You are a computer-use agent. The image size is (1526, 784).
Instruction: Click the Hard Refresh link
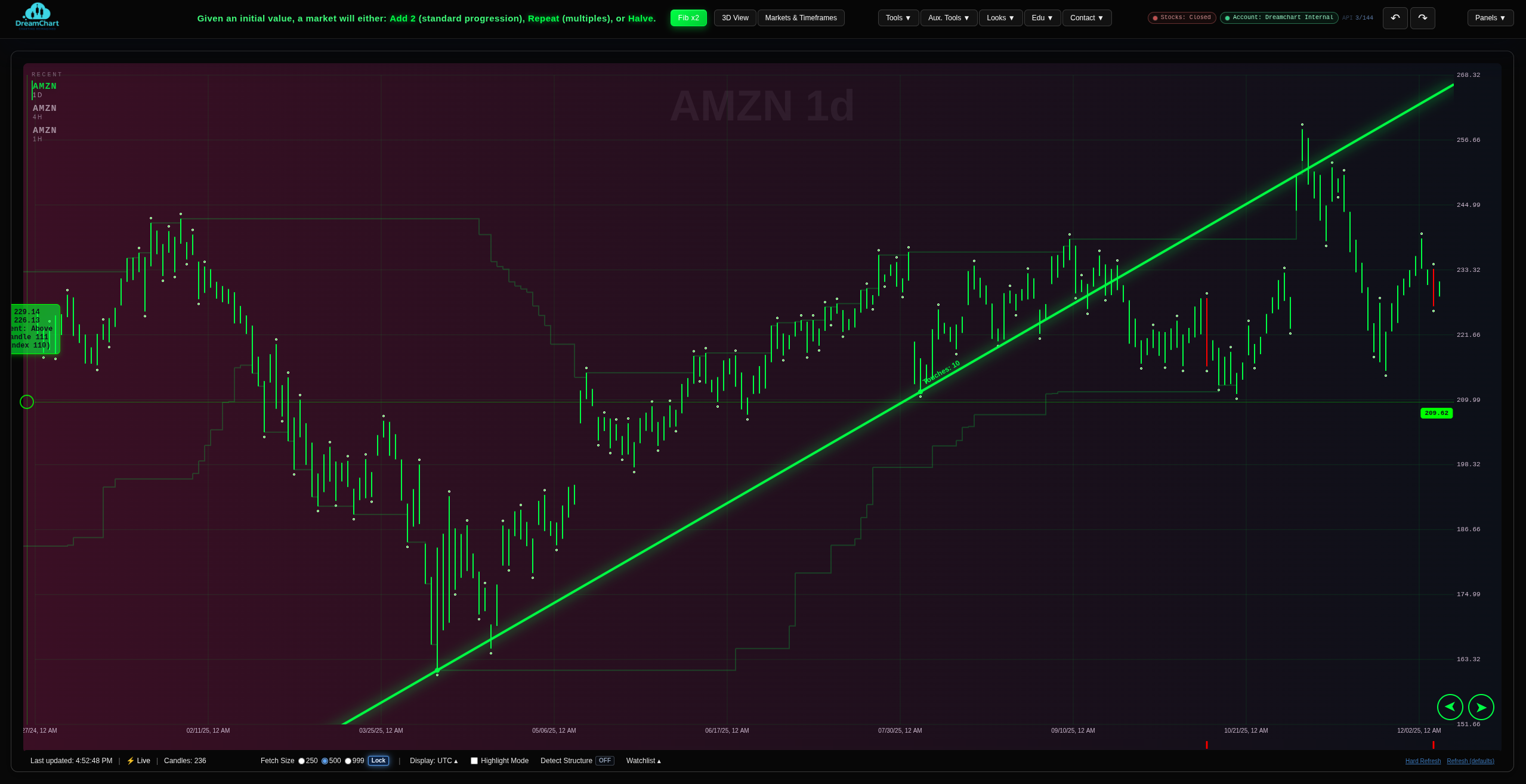[x=1423, y=761]
